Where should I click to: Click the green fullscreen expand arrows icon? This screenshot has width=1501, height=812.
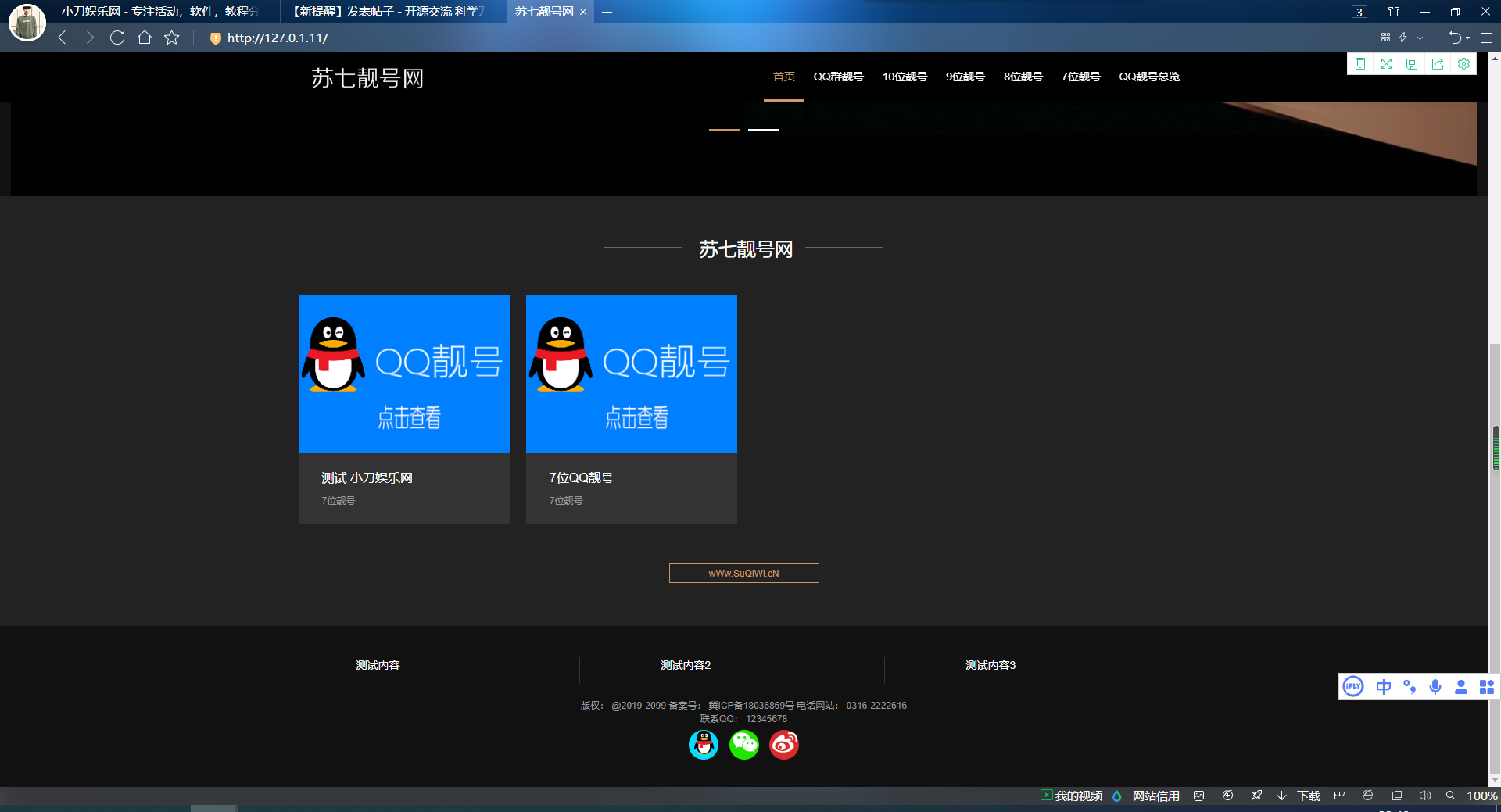(x=1386, y=64)
